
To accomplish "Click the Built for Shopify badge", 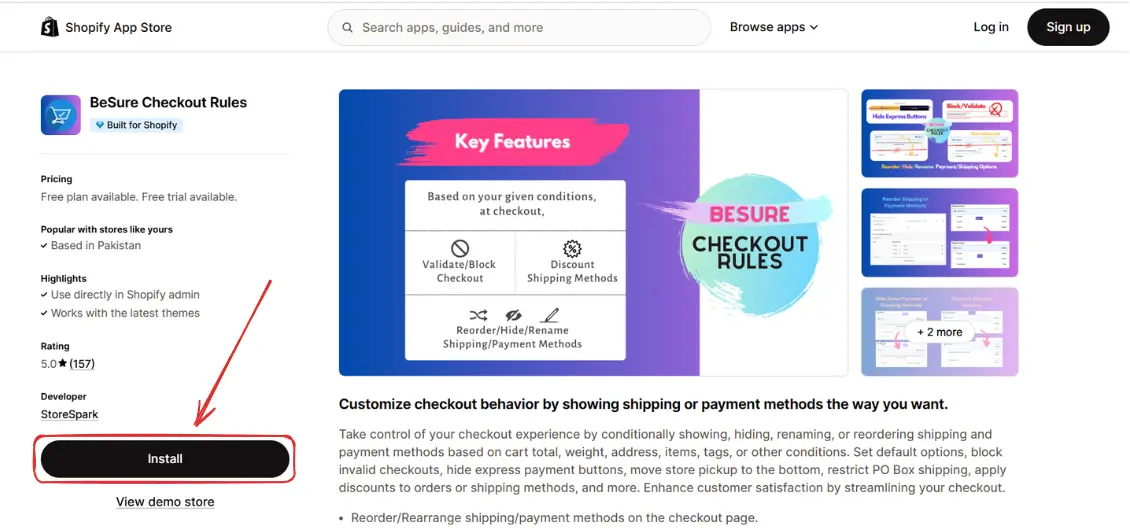I will pos(136,125).
